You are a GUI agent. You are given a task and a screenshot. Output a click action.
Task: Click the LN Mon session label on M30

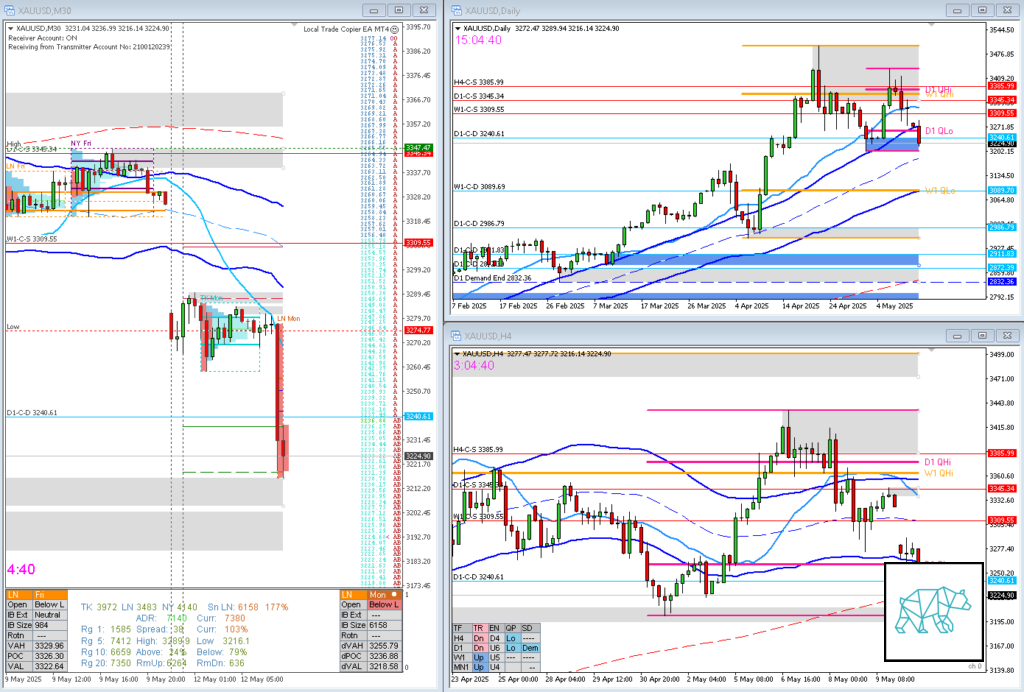(x=289, y=319)
